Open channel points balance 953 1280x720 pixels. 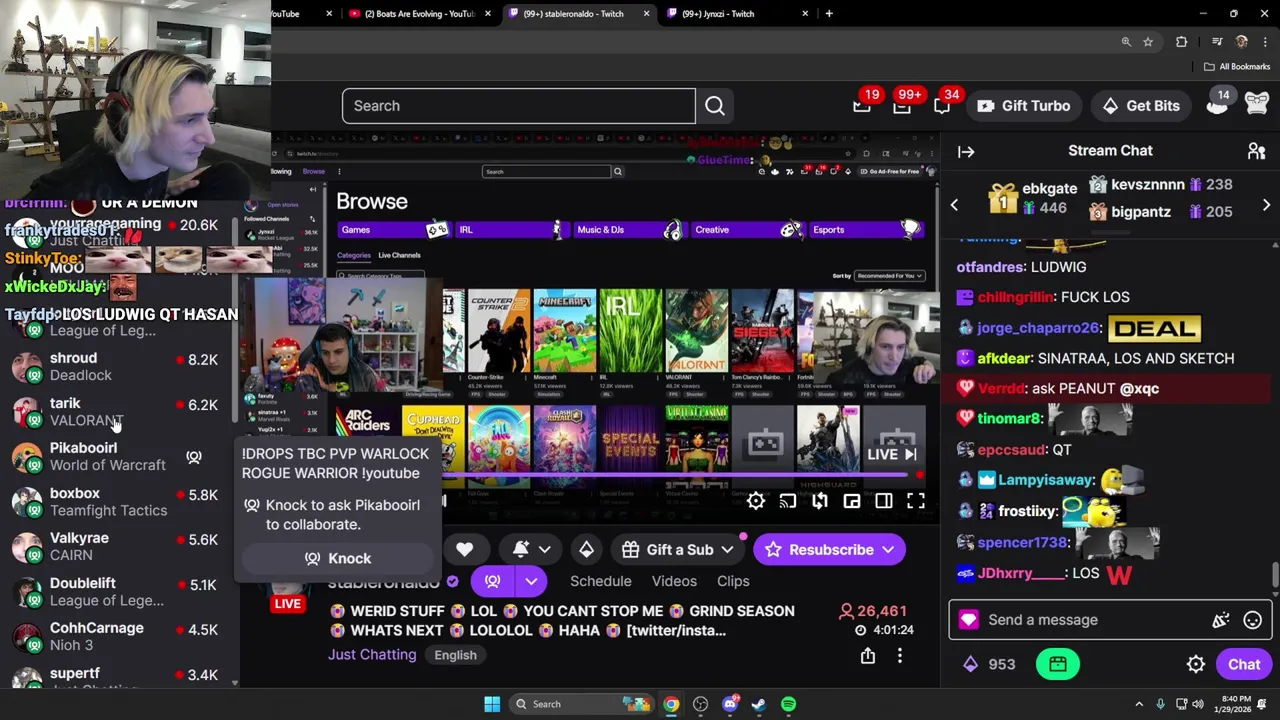coord(989,664)
